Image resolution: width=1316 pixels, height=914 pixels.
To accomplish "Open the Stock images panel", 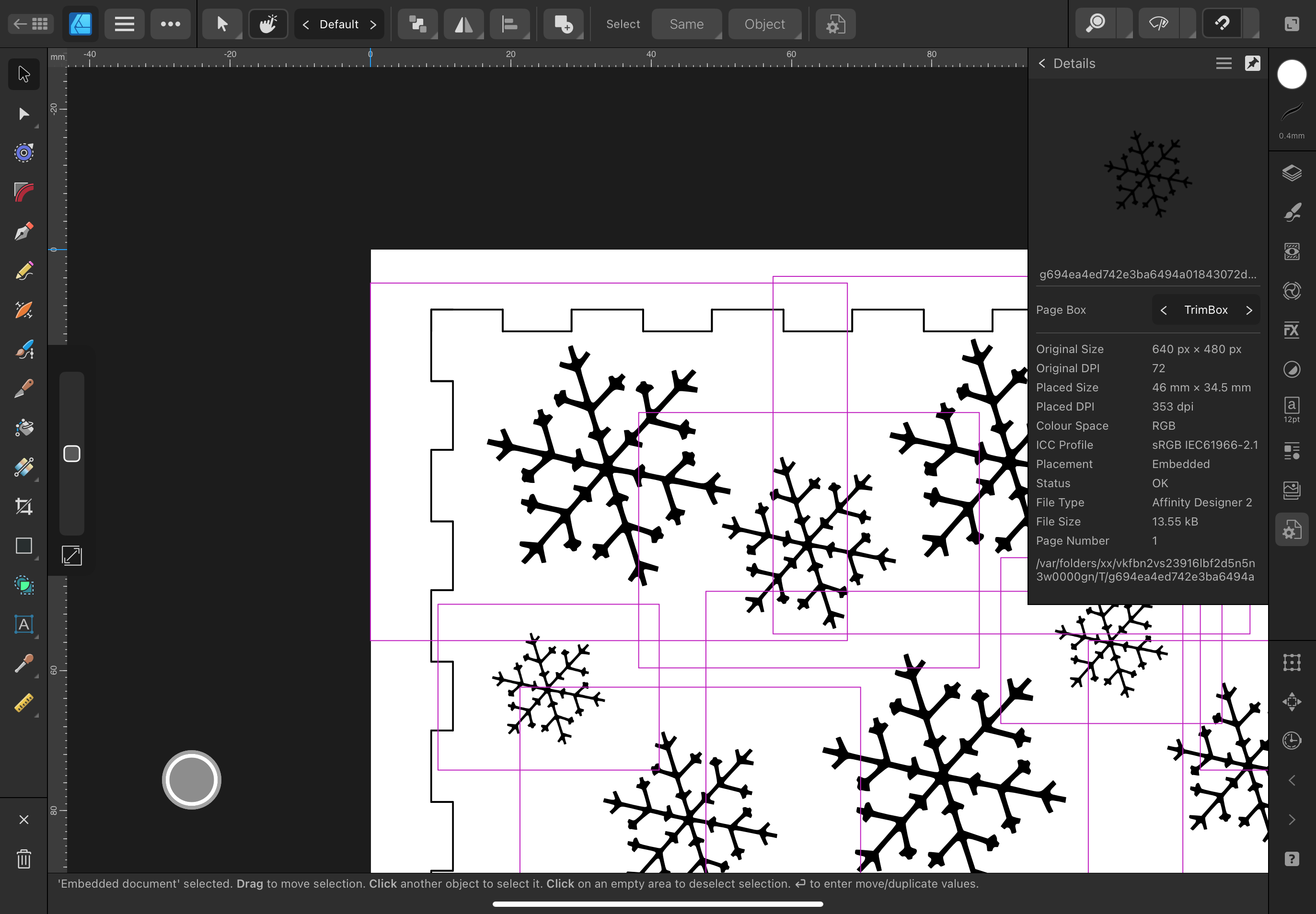I will point(1292,490).
